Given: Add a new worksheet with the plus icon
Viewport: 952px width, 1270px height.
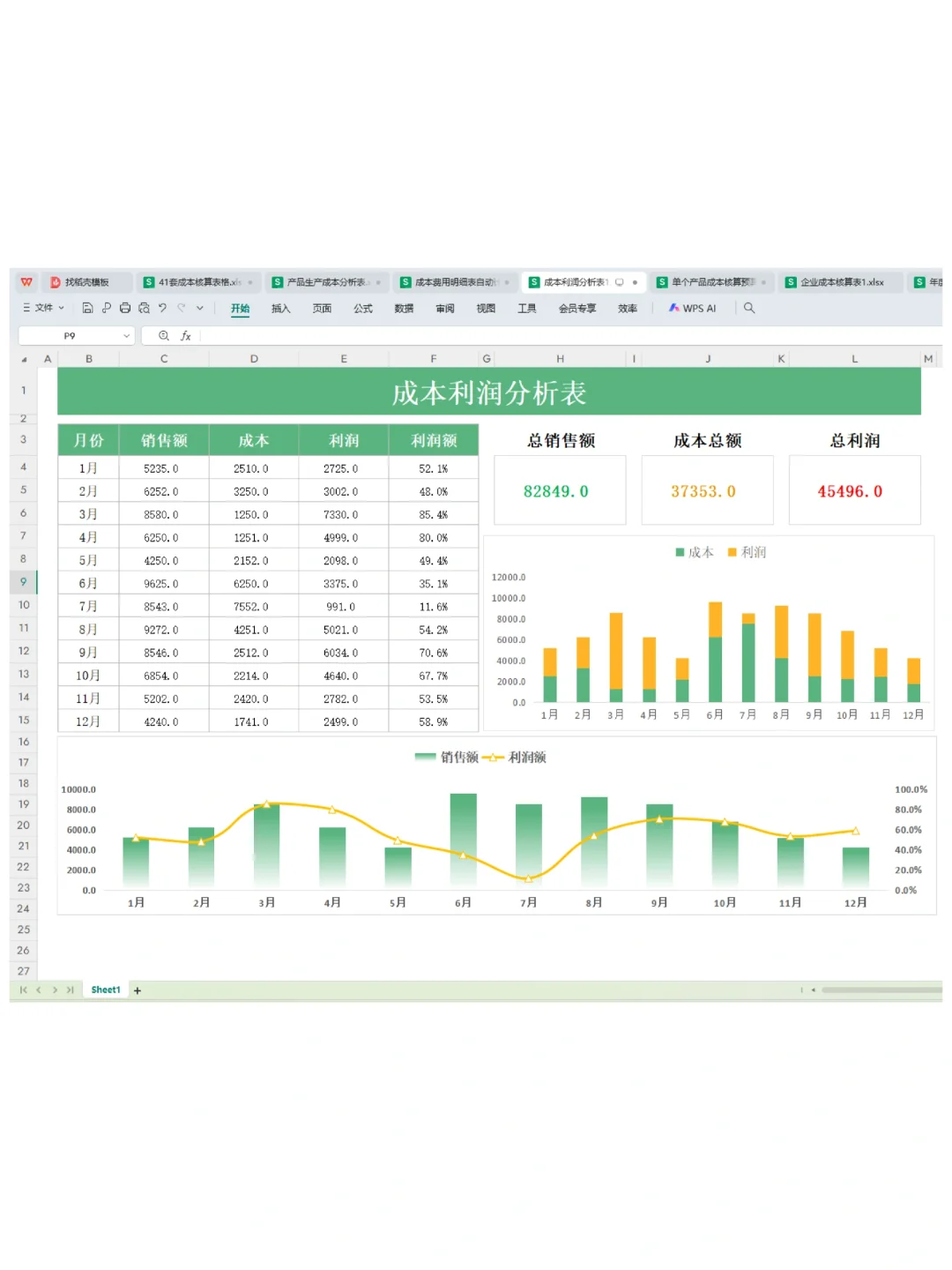Looking at the screenshot, I should [138, 990].
